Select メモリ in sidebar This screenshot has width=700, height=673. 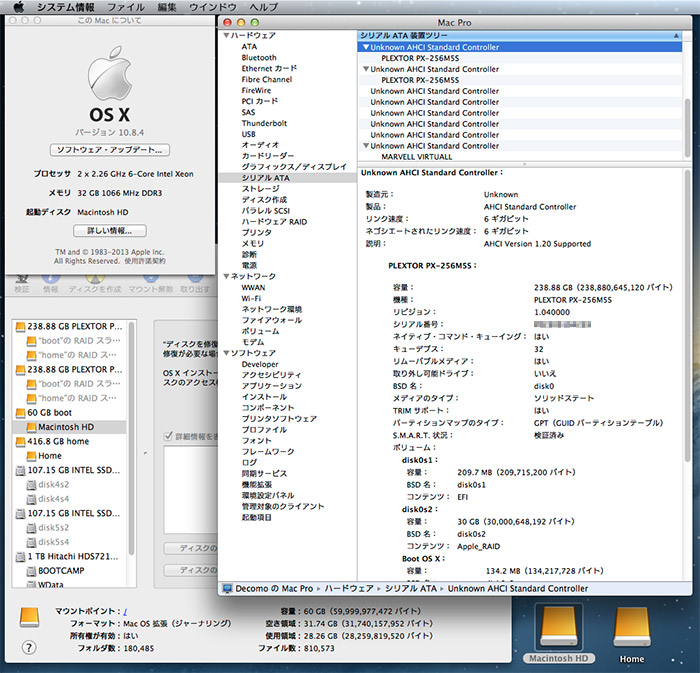tap(253, 243)
